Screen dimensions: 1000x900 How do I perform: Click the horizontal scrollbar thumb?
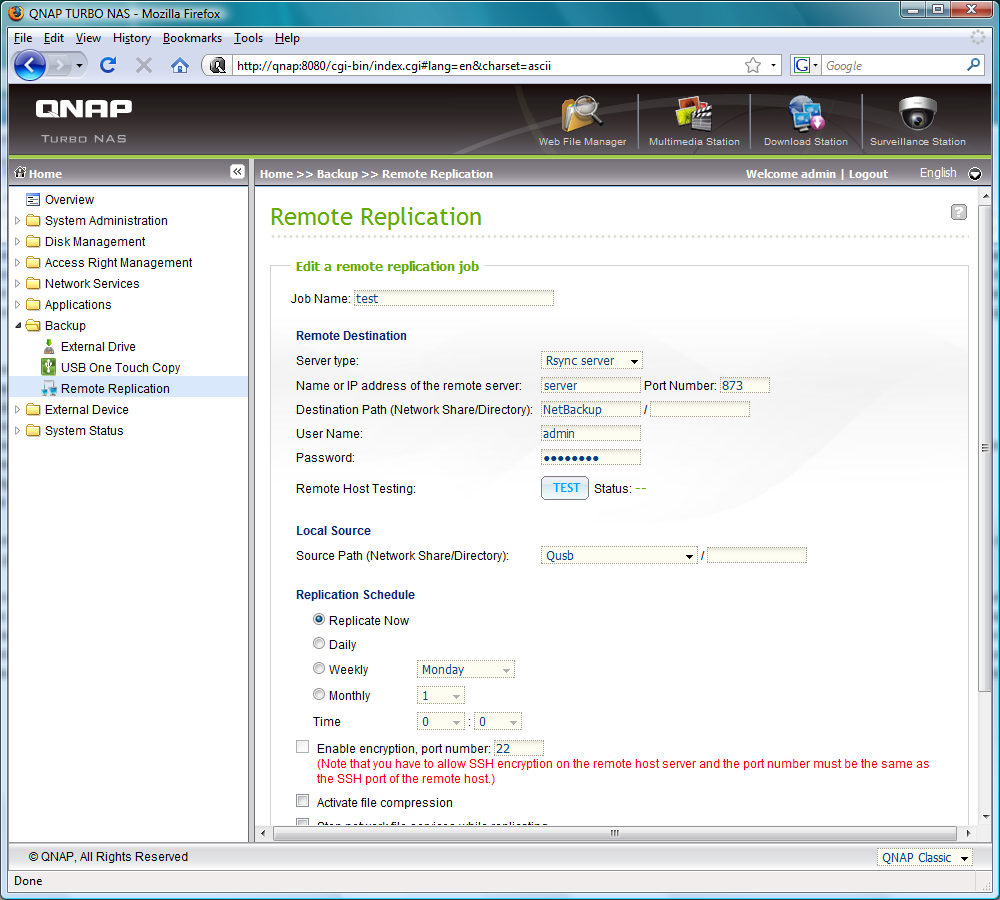[x=615, y=833]
